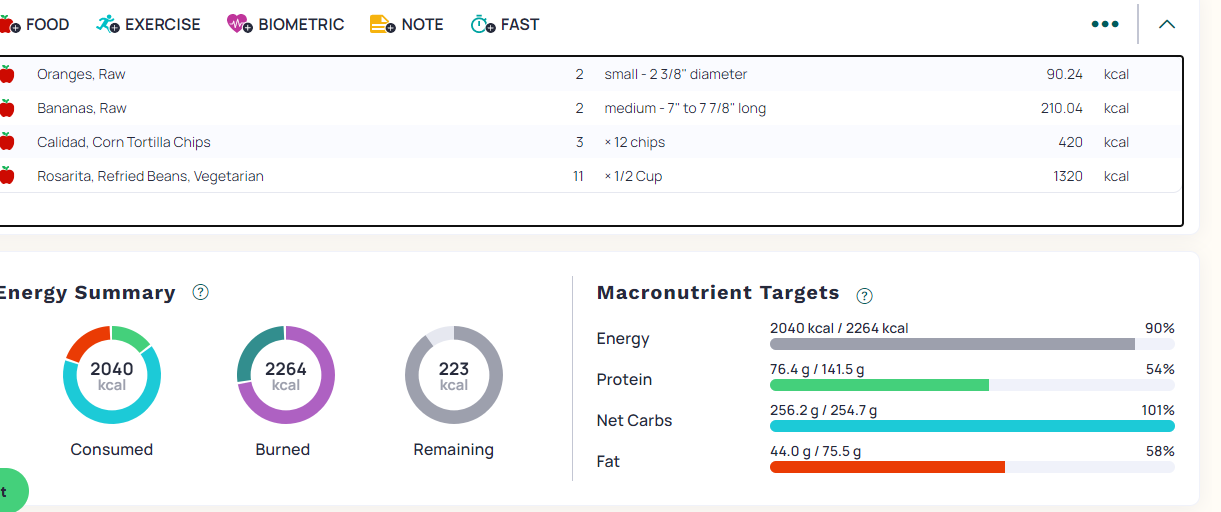1221x512 pixels.
Task: Click the add Fast timer icon
Action: pos(483,24)
